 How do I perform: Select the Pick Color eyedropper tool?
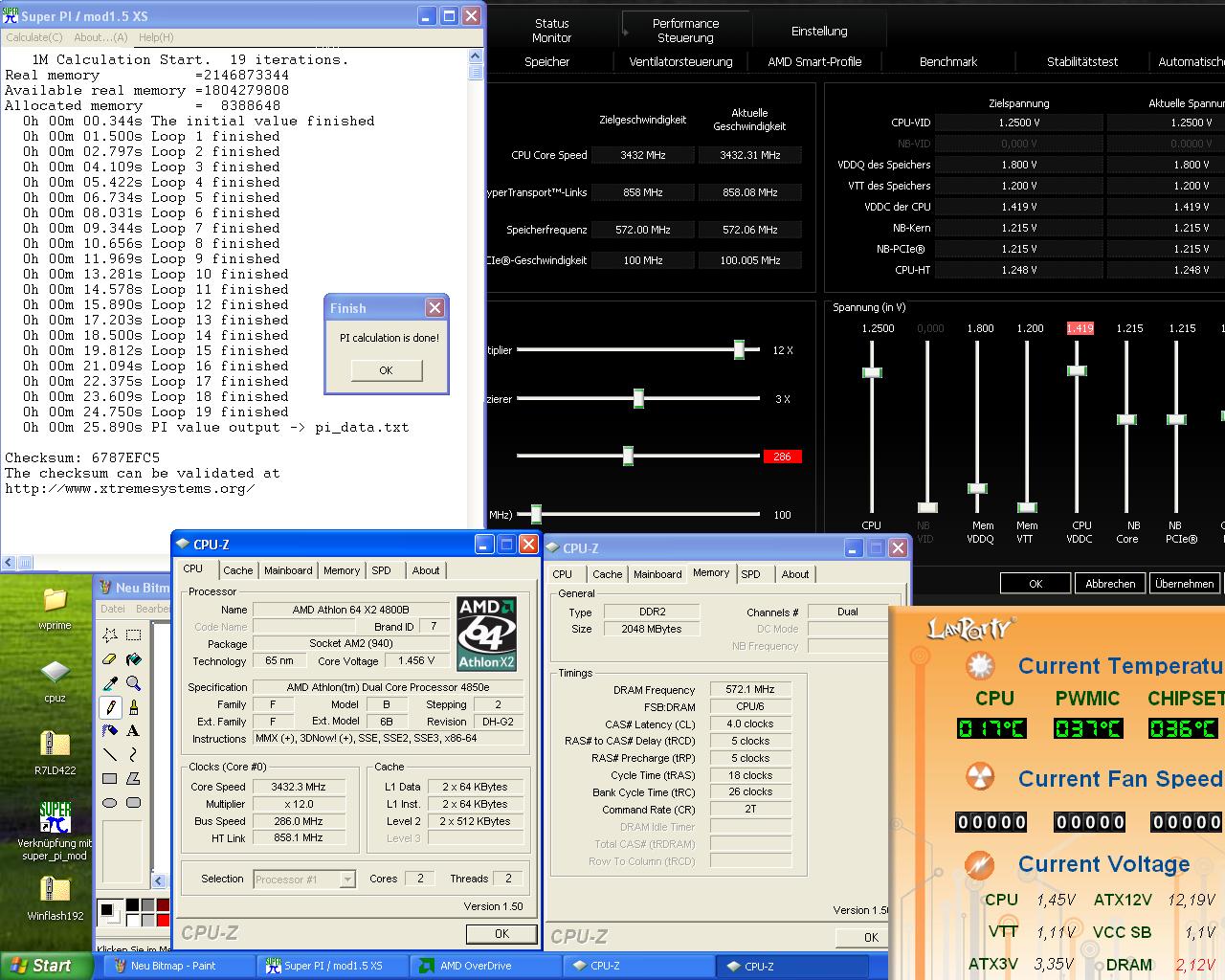(110, 683)
